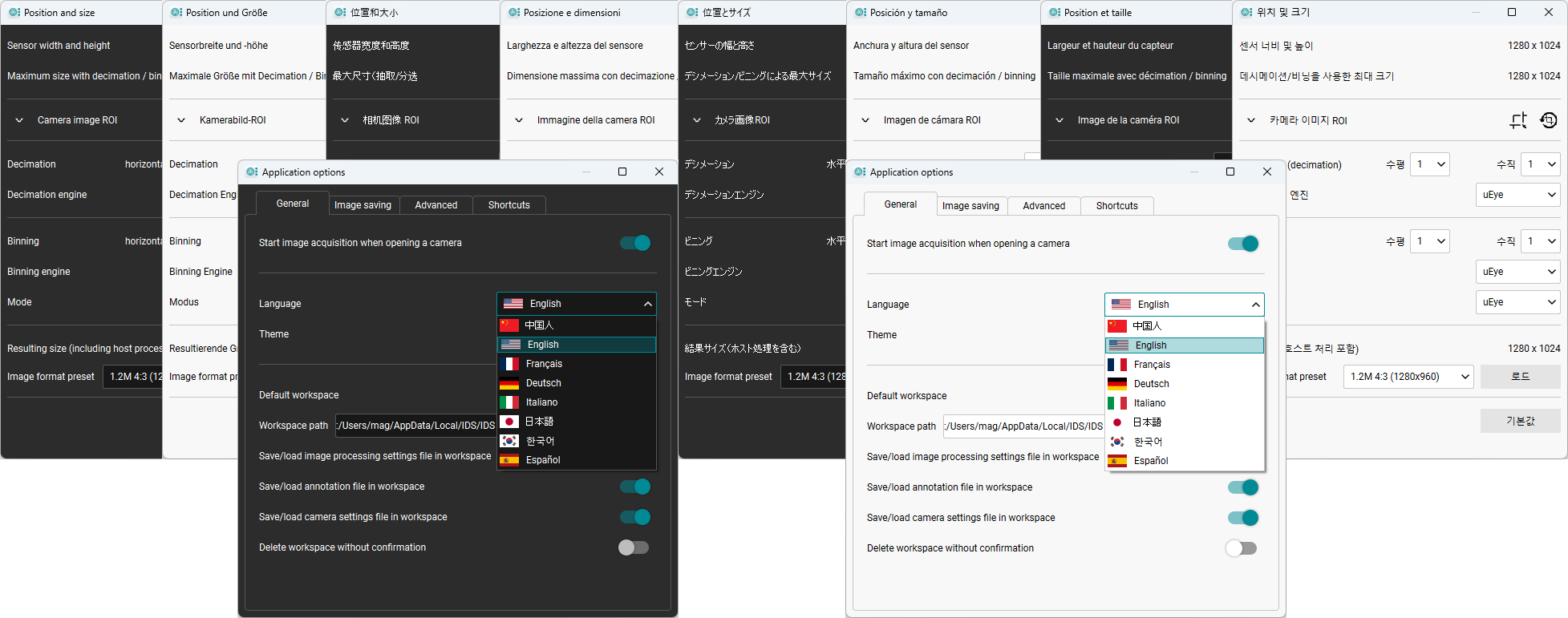Click the 로드 button in Korean window
The height and width of the screenshot is (618, 1568).
1521,377
